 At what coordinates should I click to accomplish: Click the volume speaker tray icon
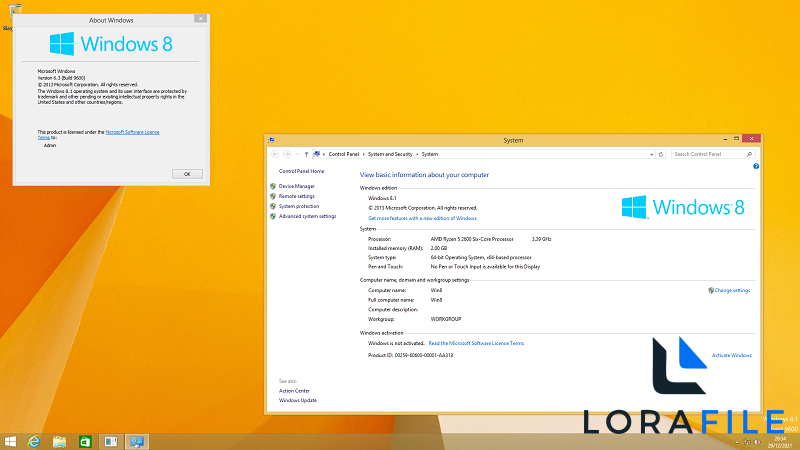[757, 442]
